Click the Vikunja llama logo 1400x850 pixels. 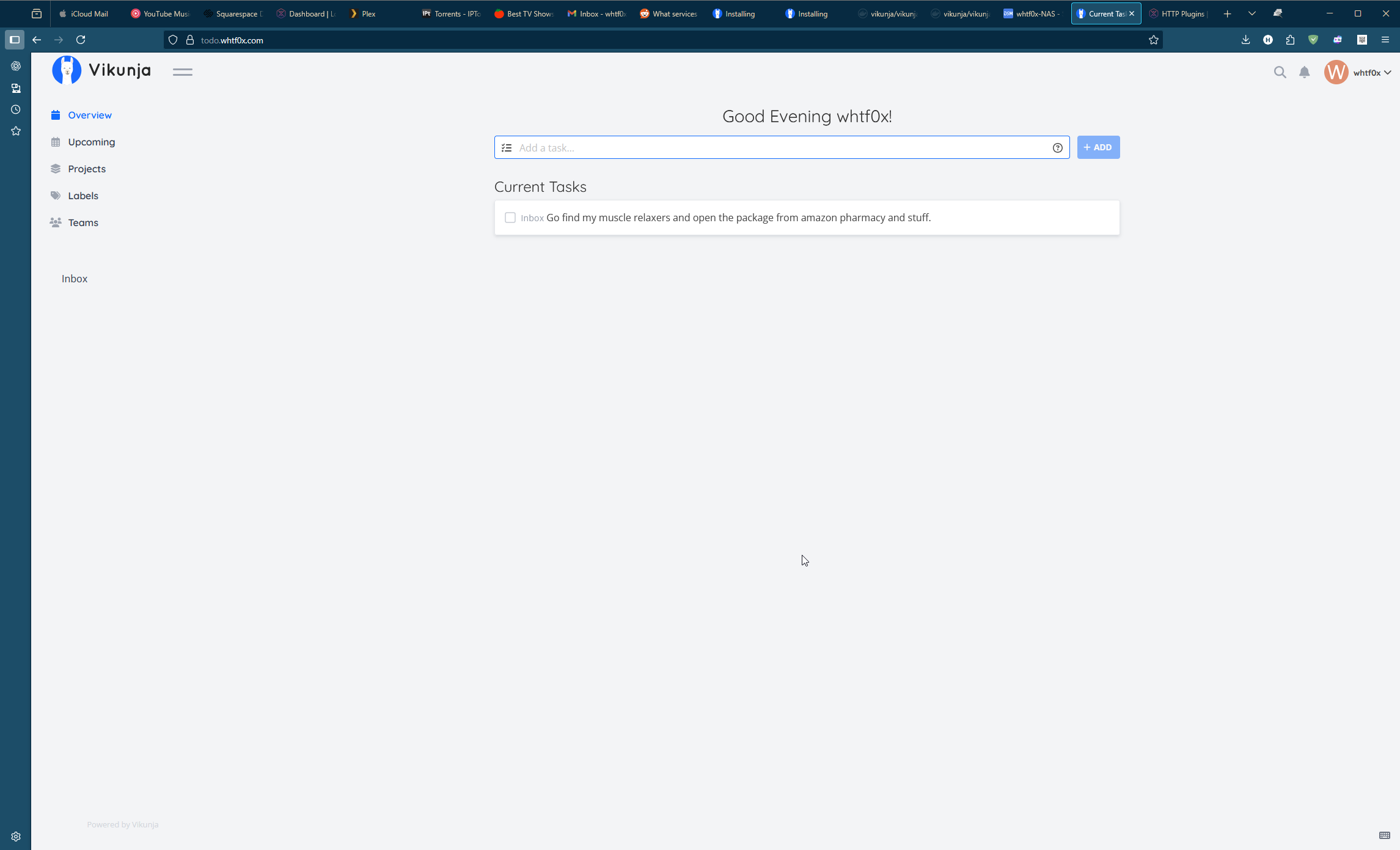click(x=67, y=70)
